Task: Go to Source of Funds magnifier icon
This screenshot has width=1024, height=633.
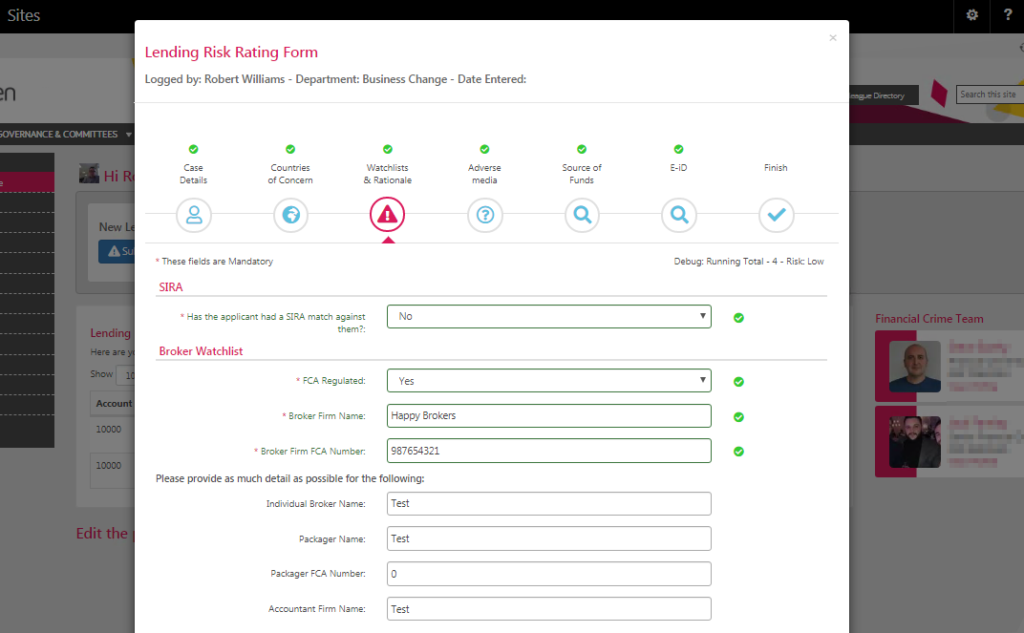Action: [x=581, y=214]
